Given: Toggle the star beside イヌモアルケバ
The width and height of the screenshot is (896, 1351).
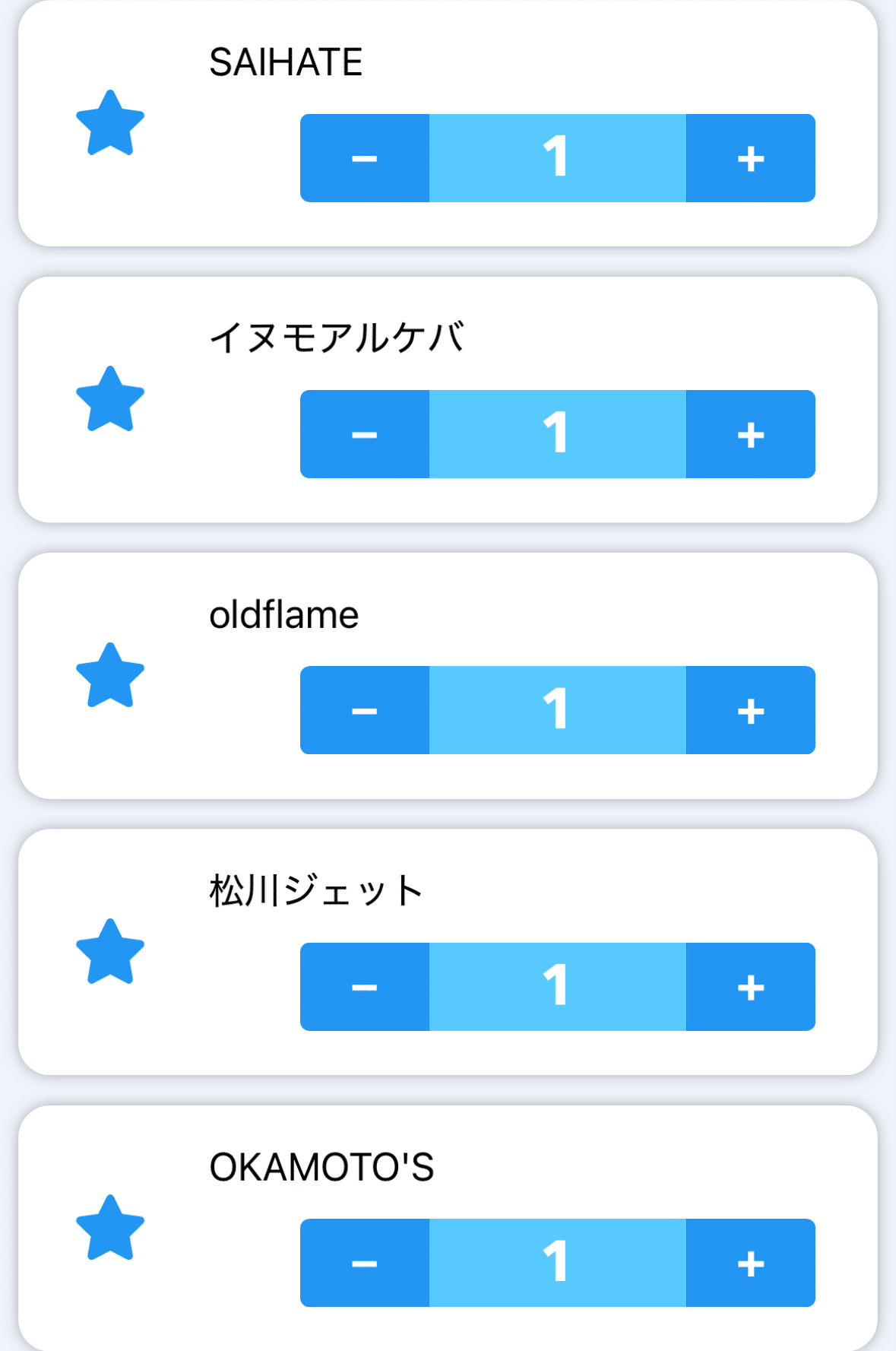Looking at the screenshot, I should pos(110,399).
